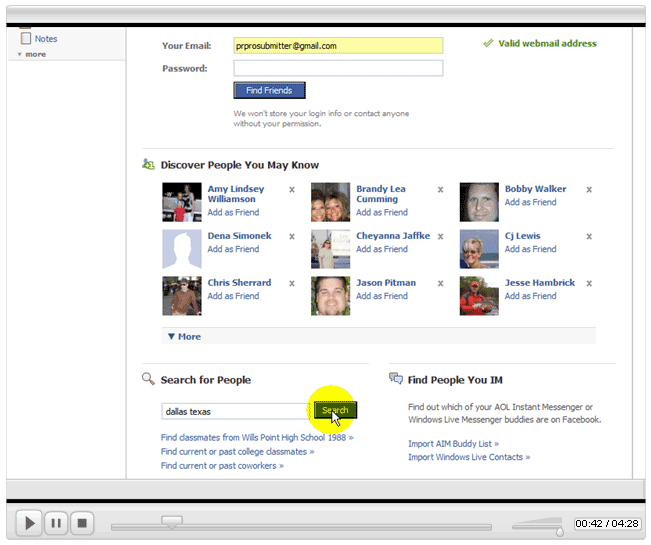
Task: Open Bobby Walker's name link
Action: click(535, 189)
